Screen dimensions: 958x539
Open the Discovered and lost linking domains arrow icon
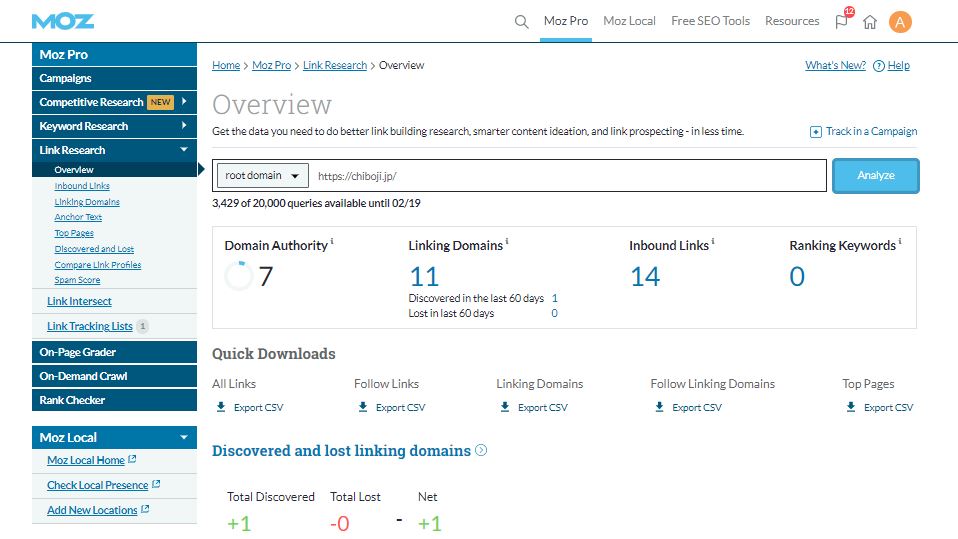pyautogui.click(x=481, y=450)
